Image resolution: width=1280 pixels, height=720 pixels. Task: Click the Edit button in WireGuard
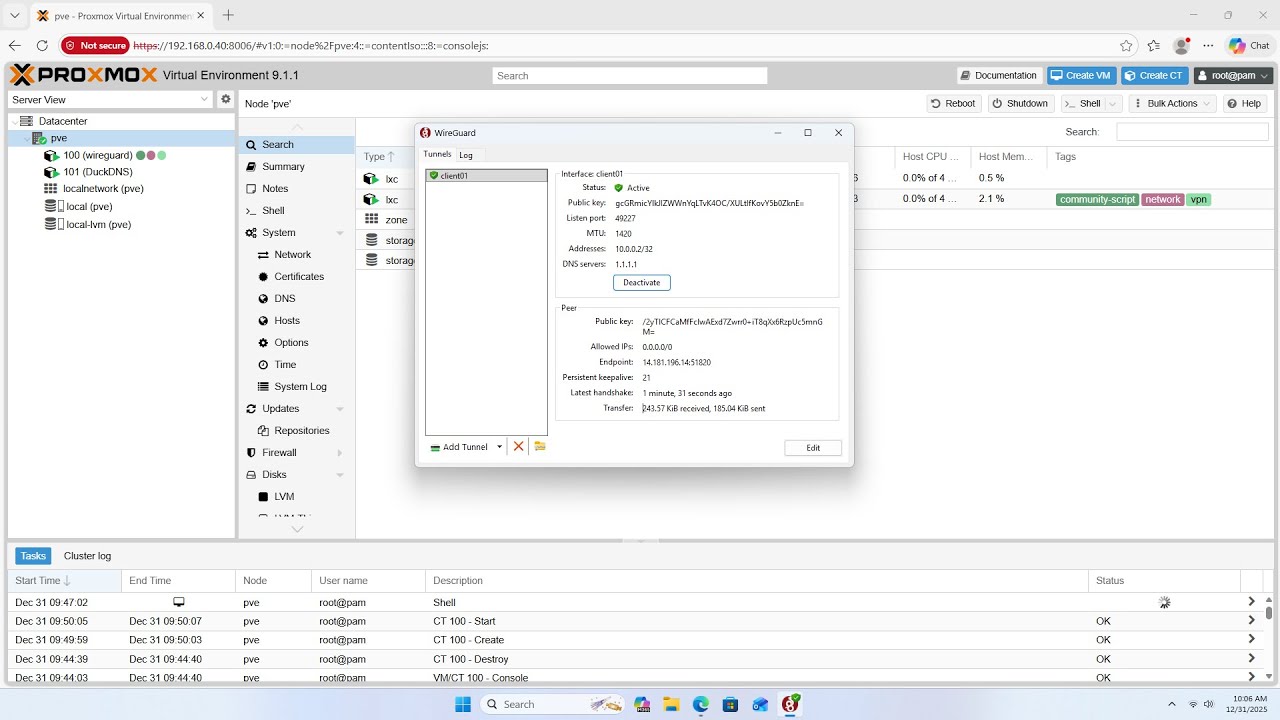[x=813, y=448]
